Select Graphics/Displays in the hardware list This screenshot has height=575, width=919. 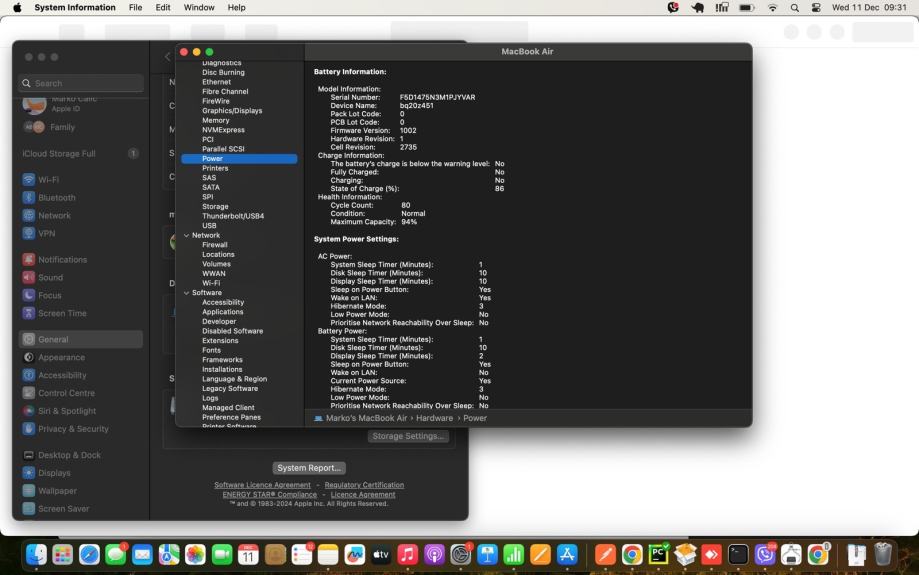[232, 111]
